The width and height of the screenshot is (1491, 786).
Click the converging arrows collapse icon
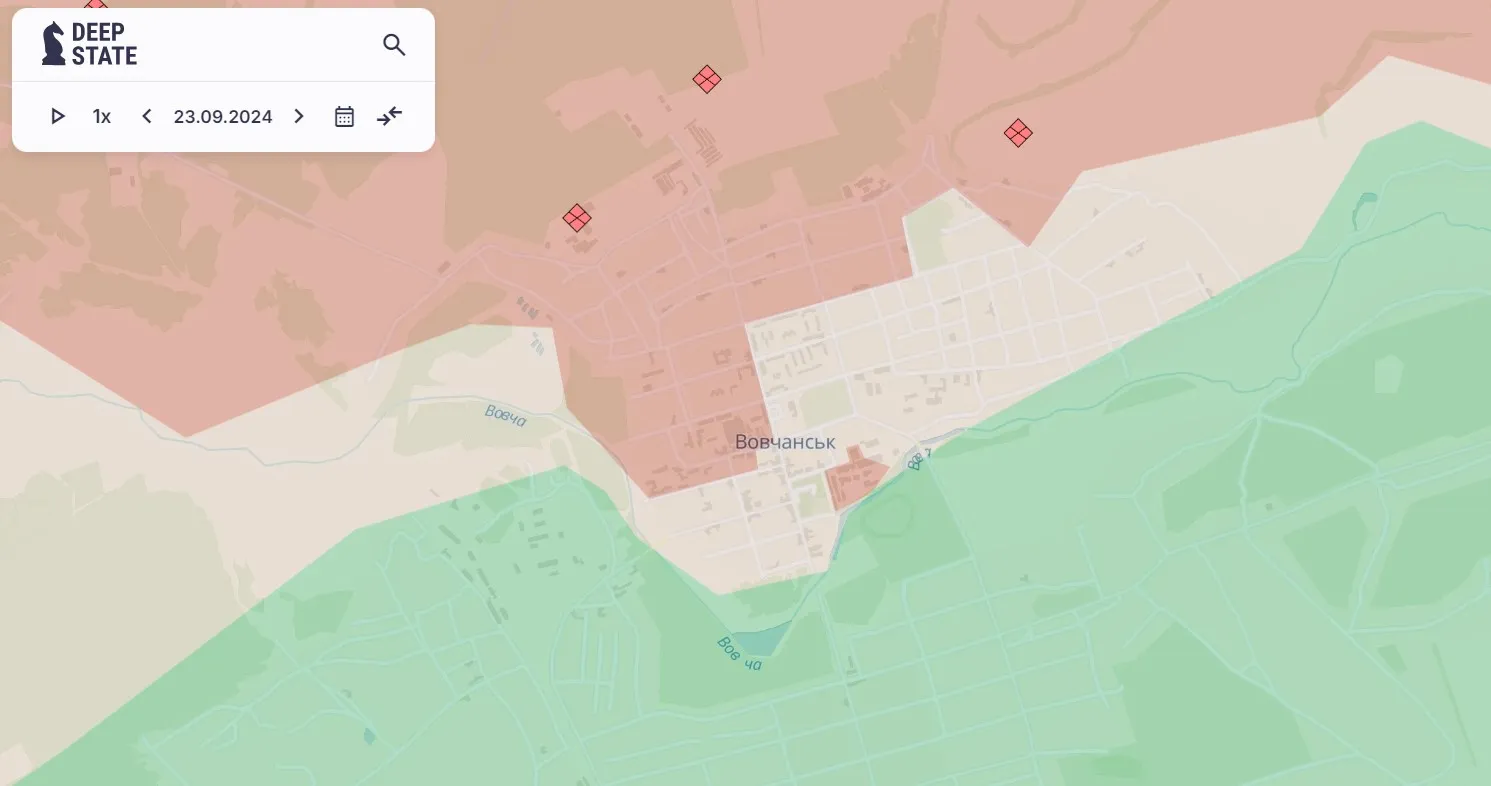(389, 116)
